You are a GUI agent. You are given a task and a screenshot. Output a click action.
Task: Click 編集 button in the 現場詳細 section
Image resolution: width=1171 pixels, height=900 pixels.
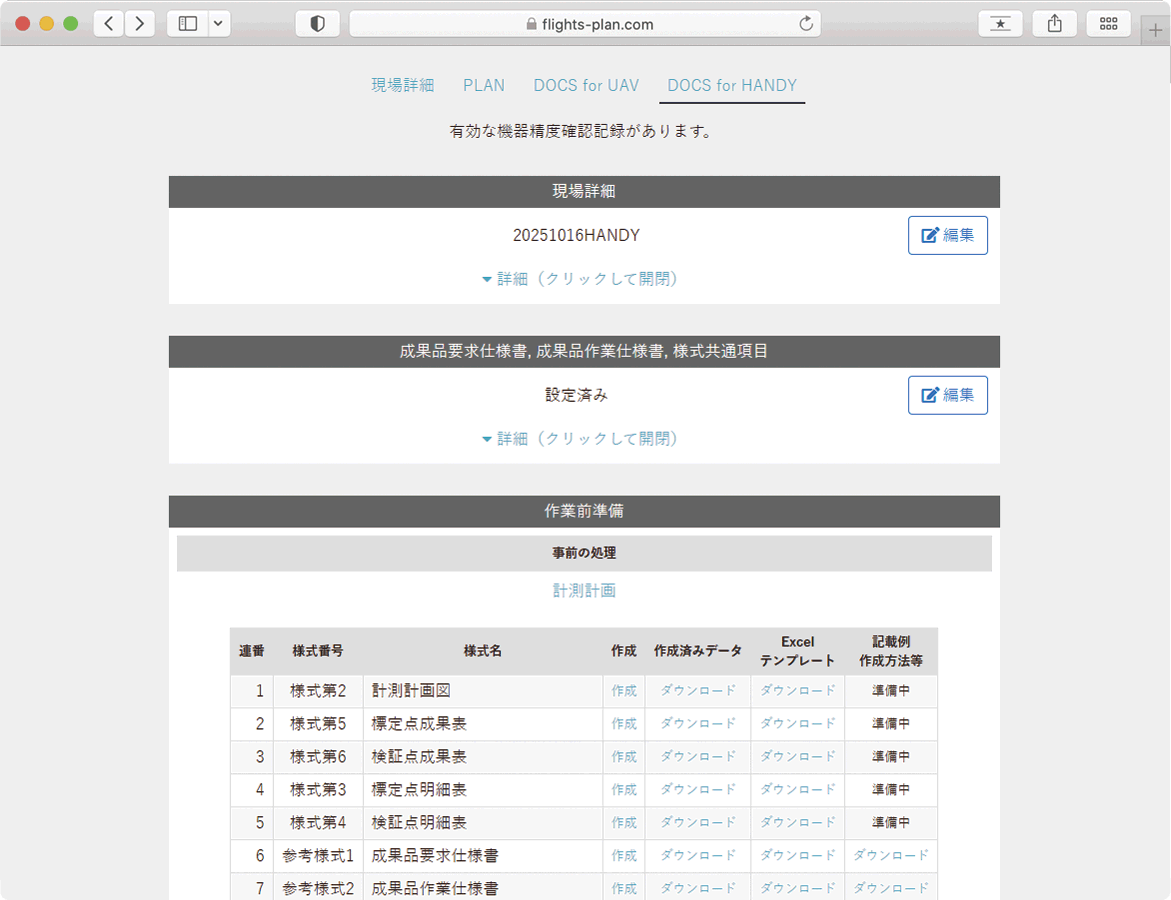click(947, 235)
